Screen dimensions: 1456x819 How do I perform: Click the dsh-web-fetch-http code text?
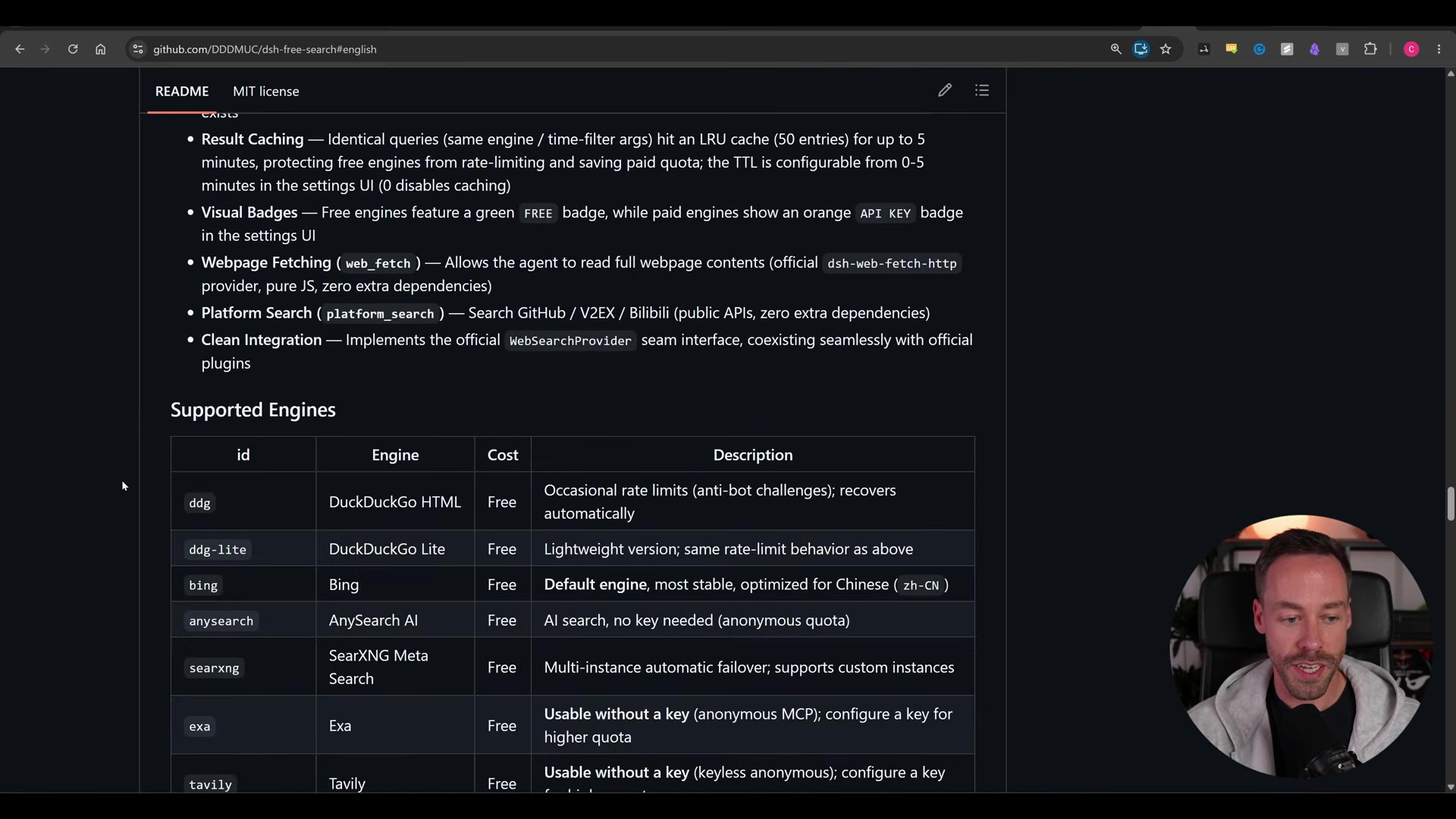(x=892, y=263)
